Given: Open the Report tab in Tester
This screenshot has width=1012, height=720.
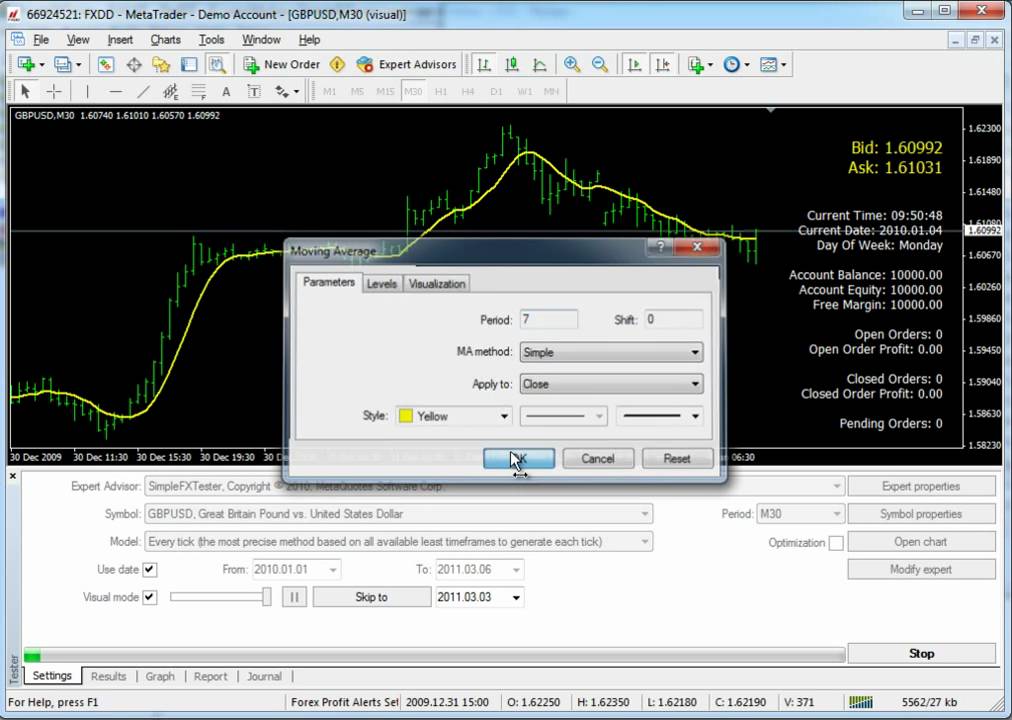Looking at the screenshot, I should click(210, 677).
